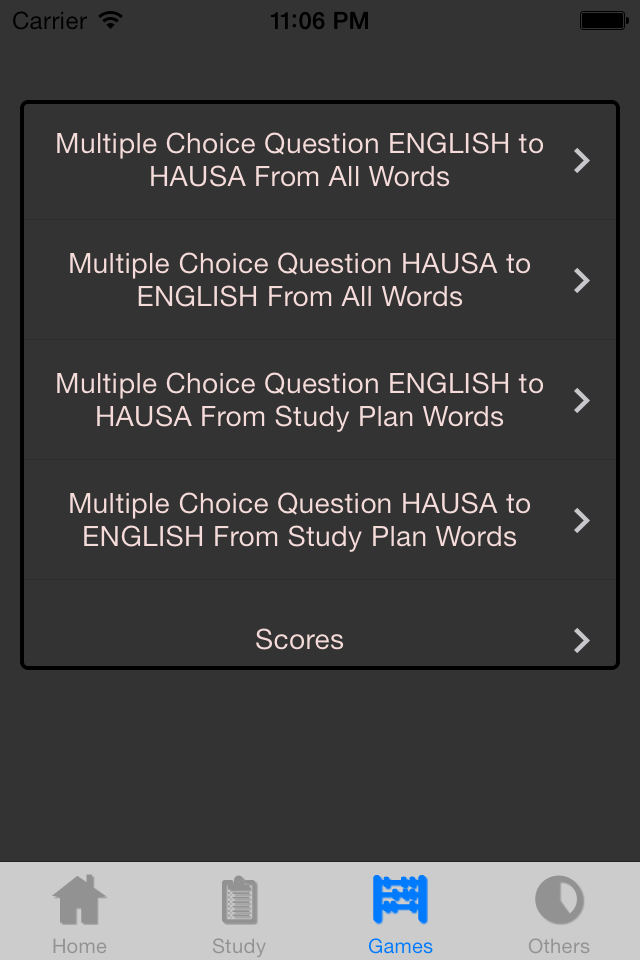Image resolution: width=640 pixels, height=960 pixels.
Task: Open ENGLISH to HAUSA From Study Plan Words
Action: pos(300,400)
